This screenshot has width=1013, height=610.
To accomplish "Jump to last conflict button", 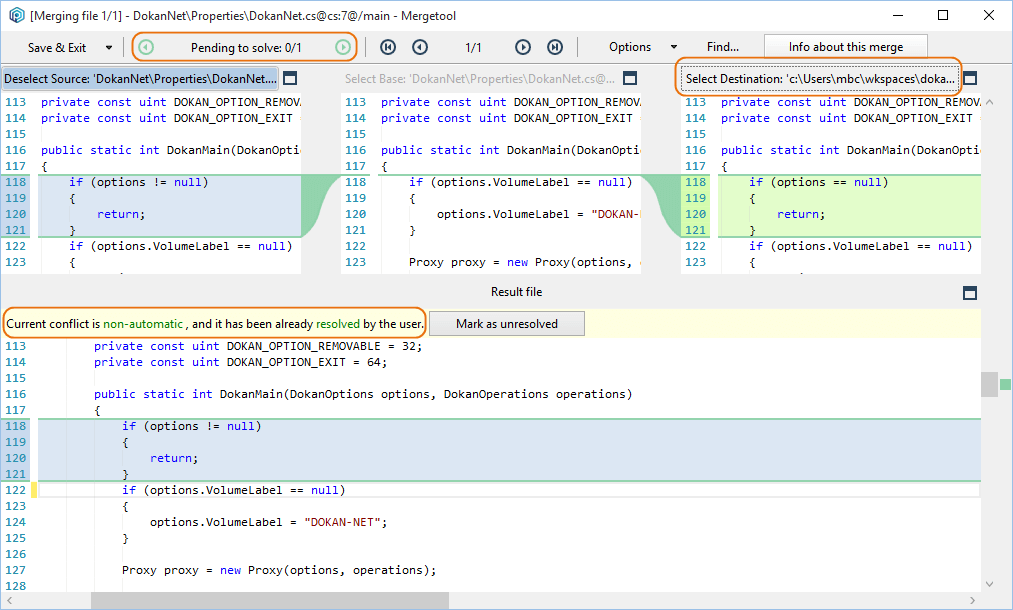I will pyautogui.click(x=555, y=47).
